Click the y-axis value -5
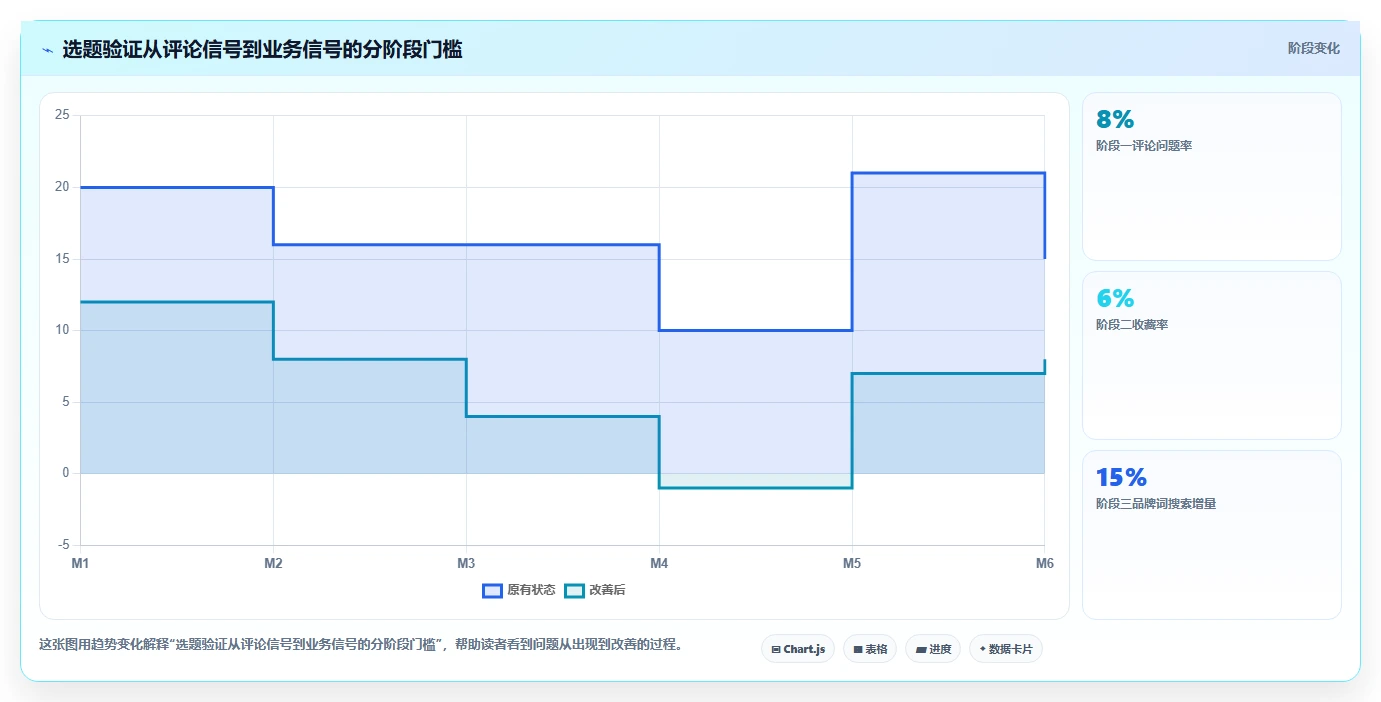The image size is (1381, 702). (62, 545)
